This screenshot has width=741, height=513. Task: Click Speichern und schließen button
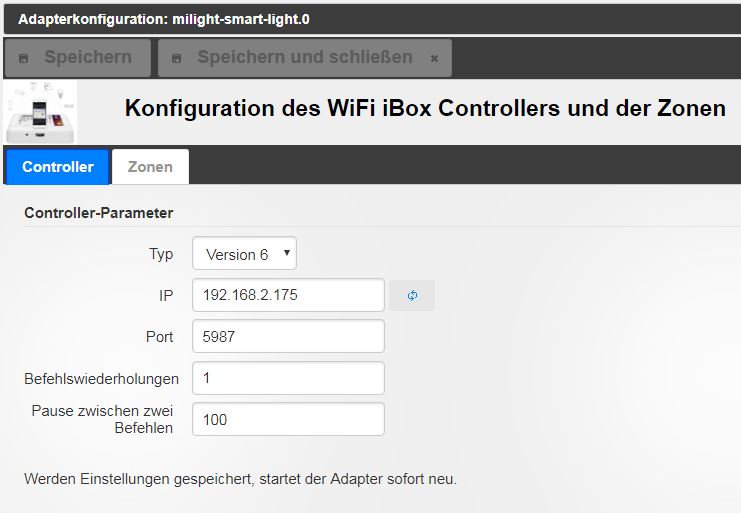click(x=305, y=58)
